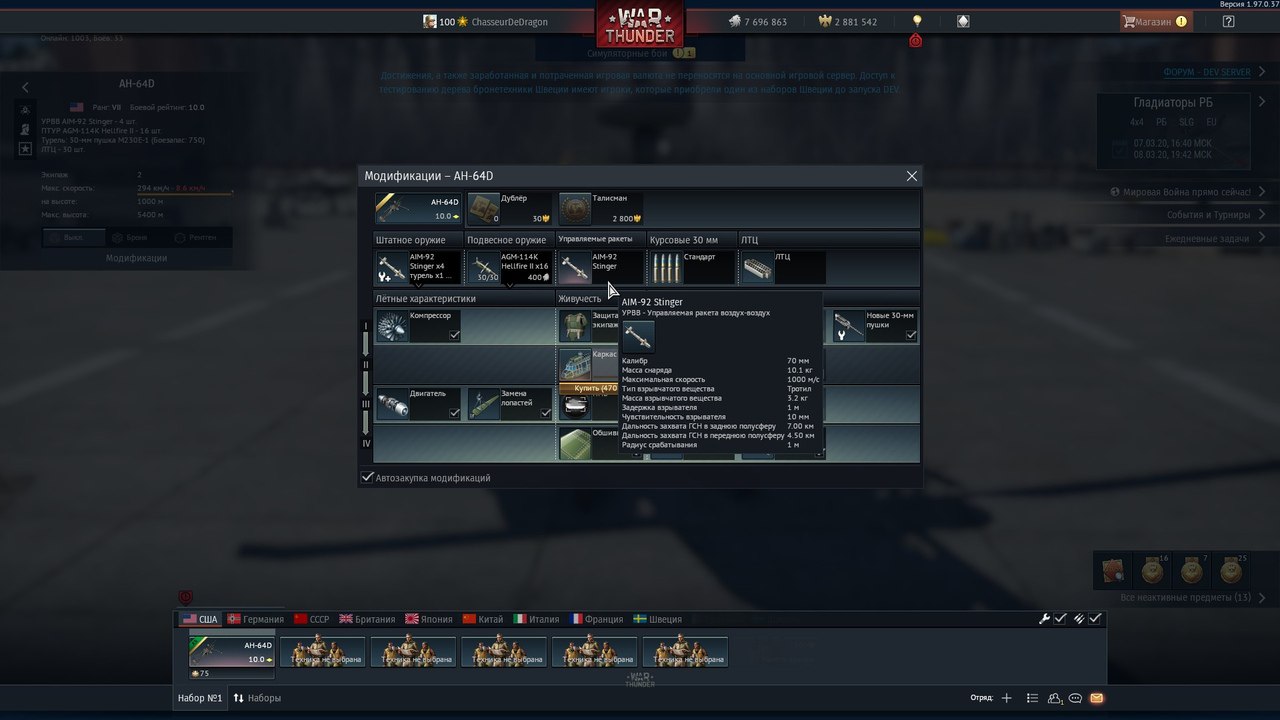1280x720 pixels.
Task: Open the Магазин shop button
Action: (x=1155, y=21)
